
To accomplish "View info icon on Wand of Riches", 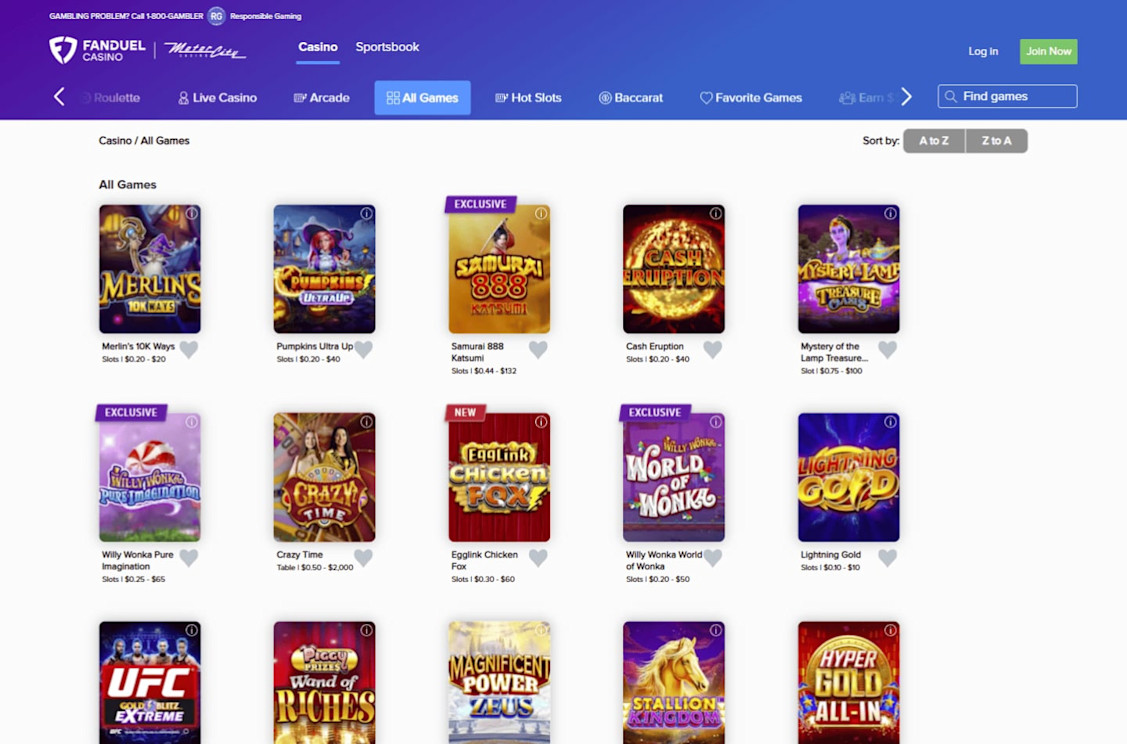I will [x=366, y=630].
